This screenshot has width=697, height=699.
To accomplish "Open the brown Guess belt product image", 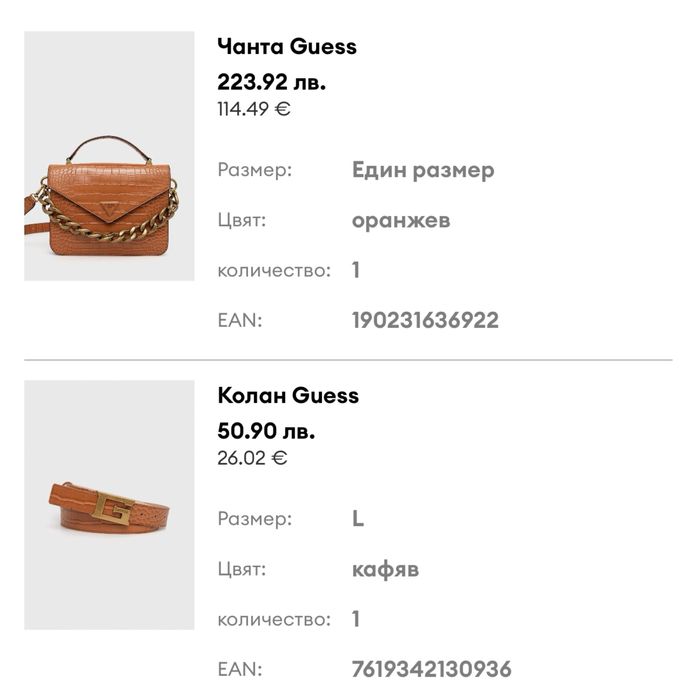I will (x=109, y=505).
